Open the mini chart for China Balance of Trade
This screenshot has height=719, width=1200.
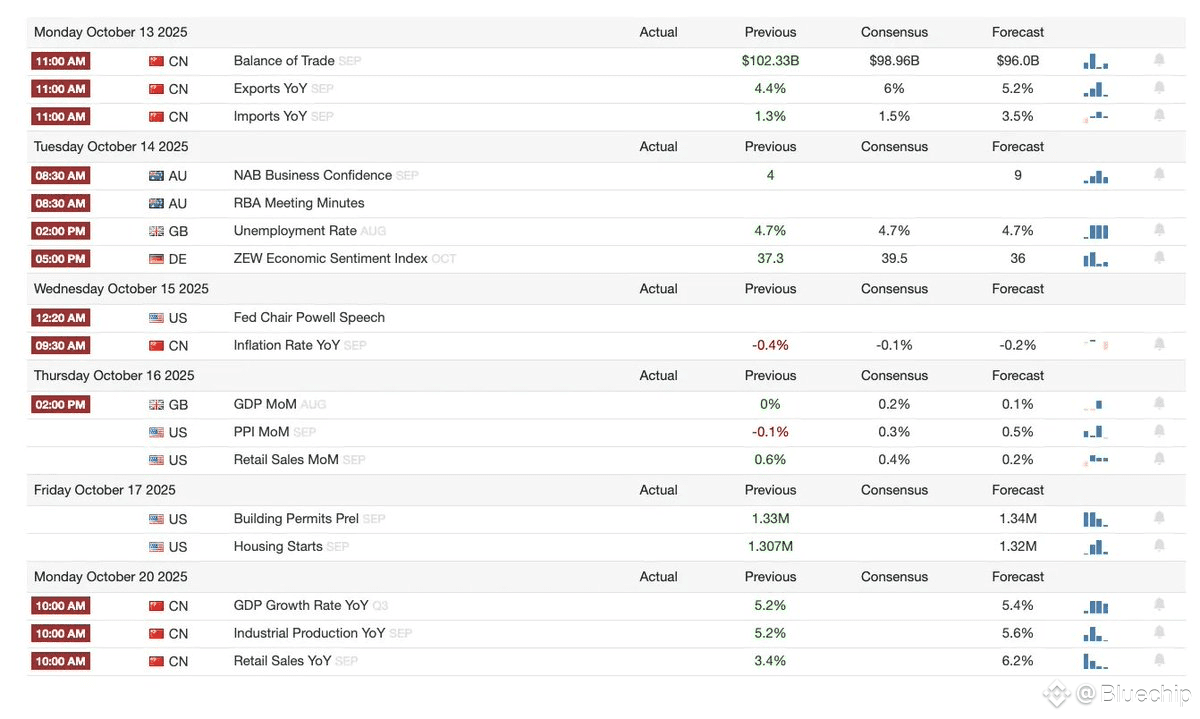(1095, 61)
